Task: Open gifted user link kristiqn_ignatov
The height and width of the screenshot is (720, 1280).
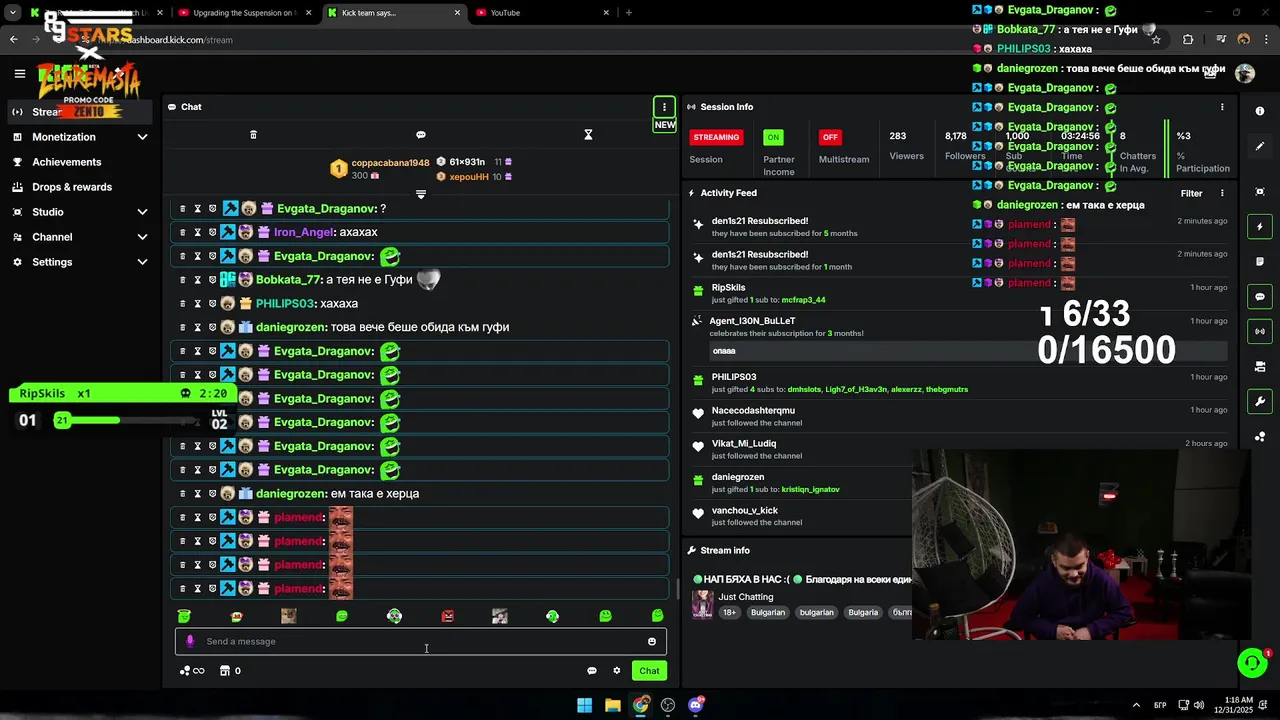Action: click(x=810, y=490)
